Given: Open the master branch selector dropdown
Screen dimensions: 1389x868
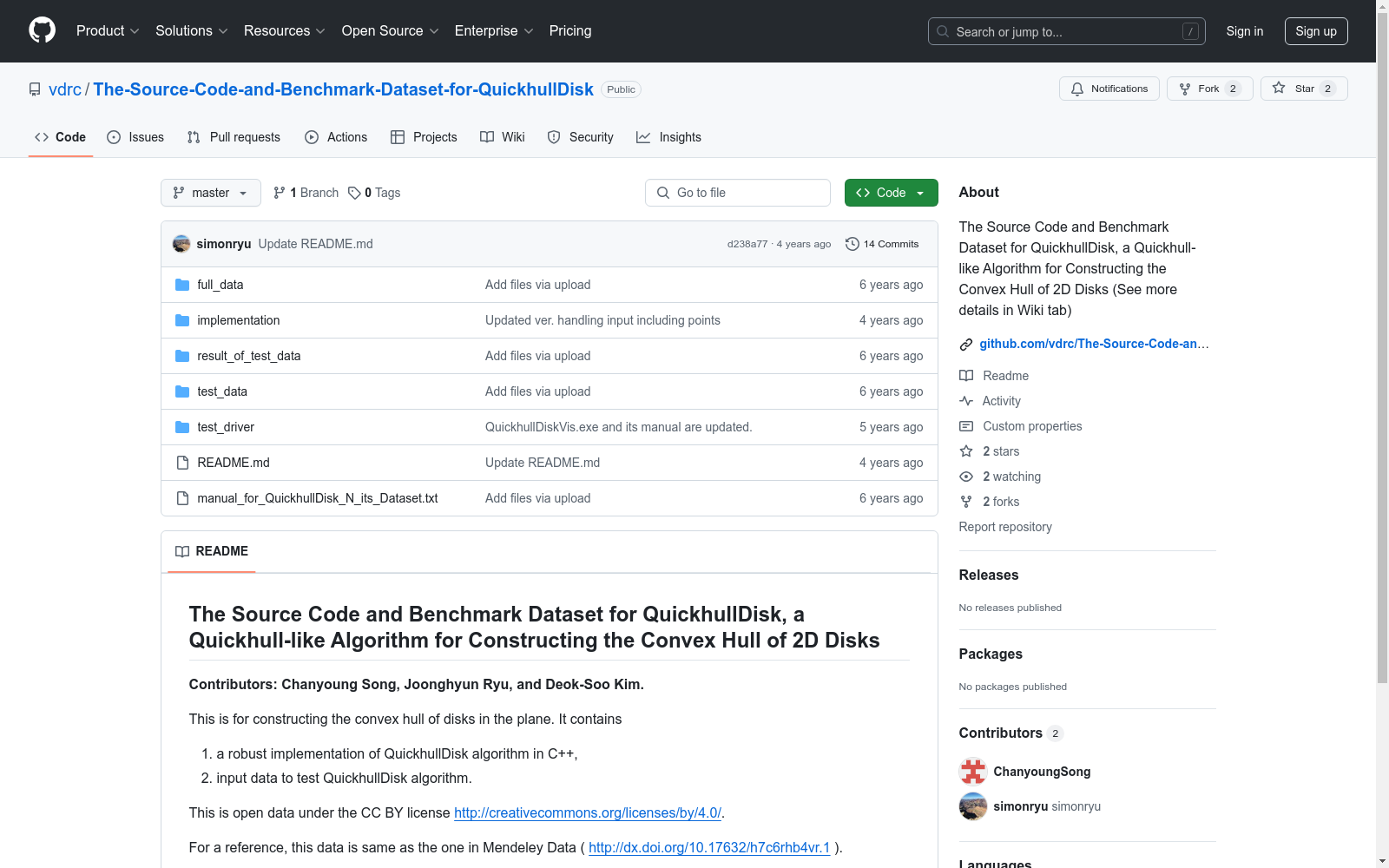Looking at the screenshot, I should pos(211,193).
